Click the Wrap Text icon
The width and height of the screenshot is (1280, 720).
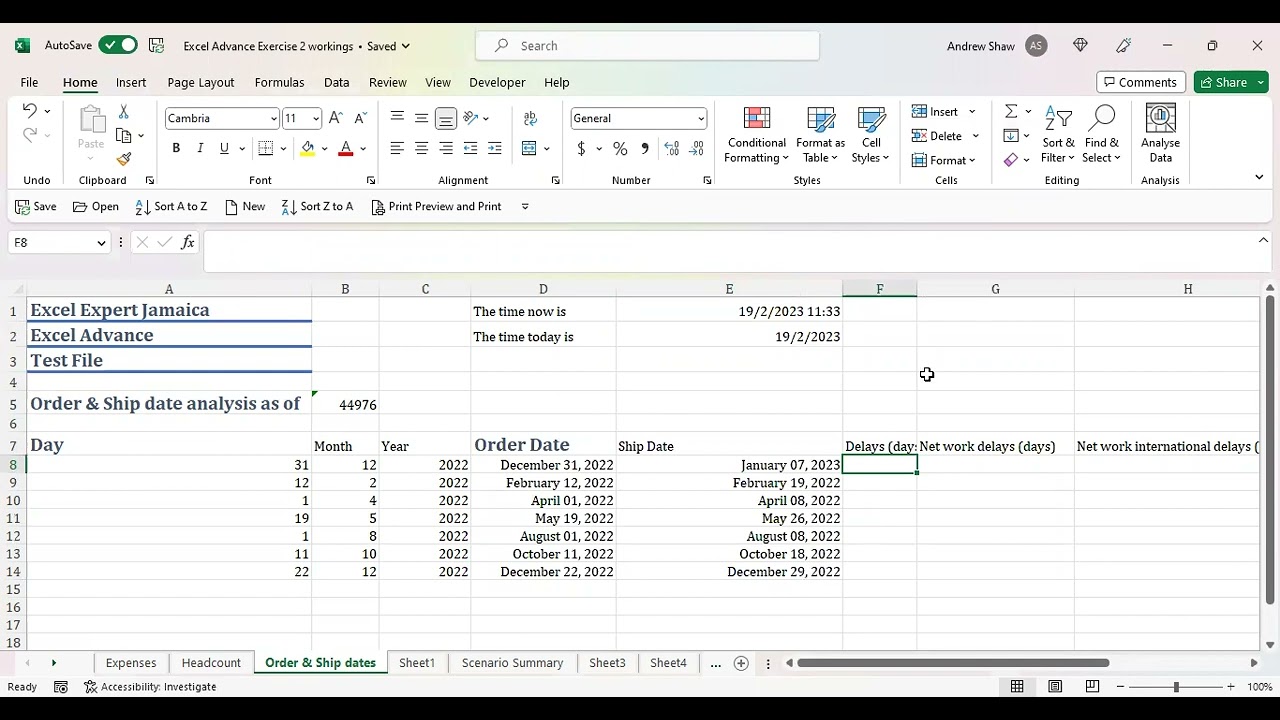click(530, 118)
